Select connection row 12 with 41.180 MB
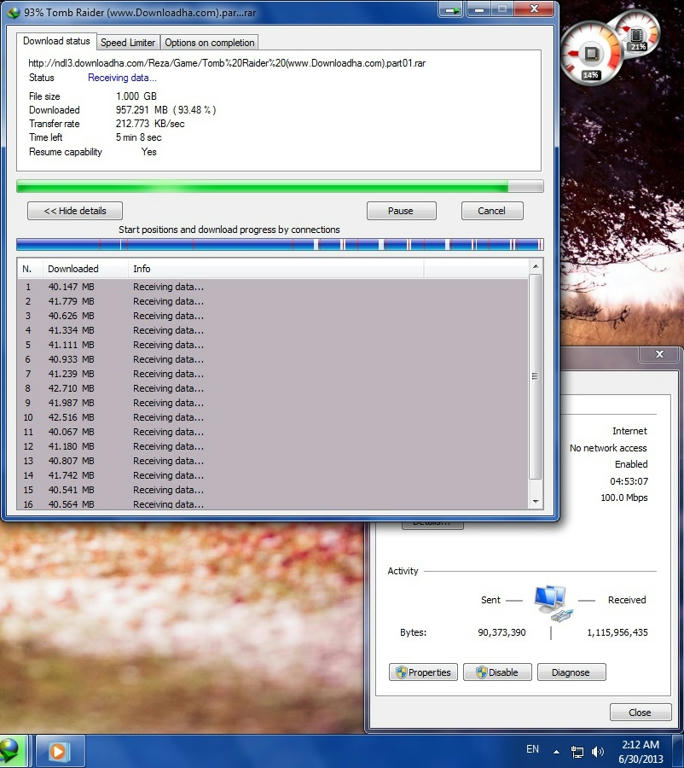Screen dimensions: 684x768 273,446
